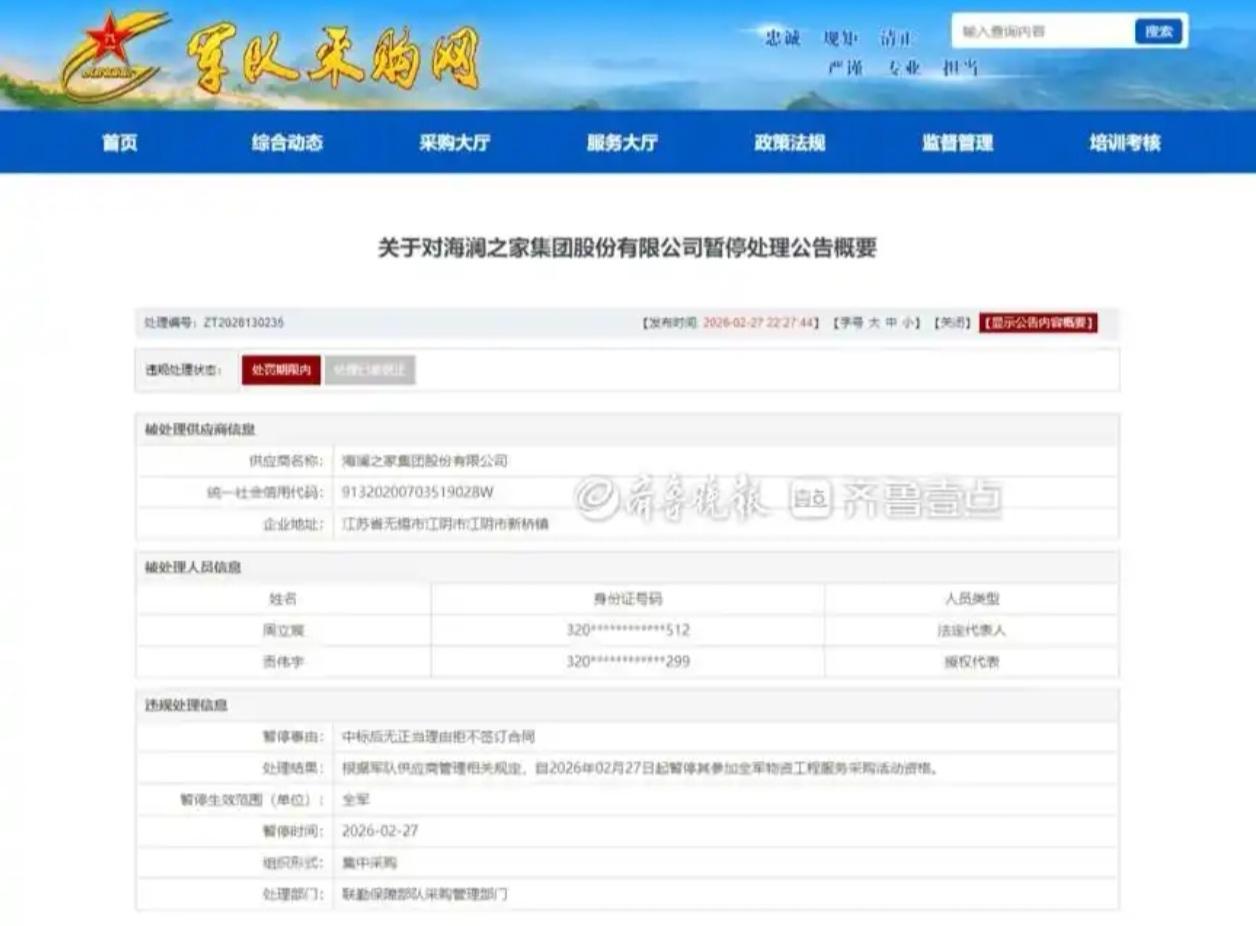Select the grayed-out second status badge

click(x=370, y=369)
